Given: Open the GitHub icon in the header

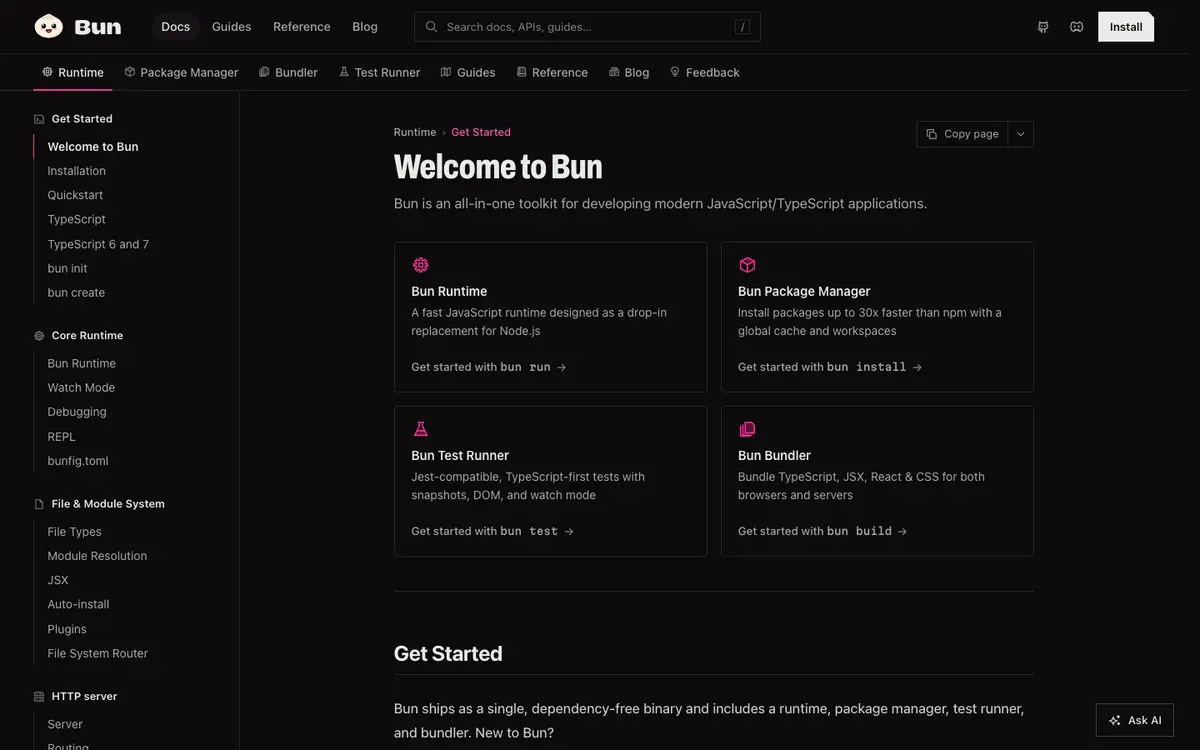Looking at the screenshot, I should 1043,27.
